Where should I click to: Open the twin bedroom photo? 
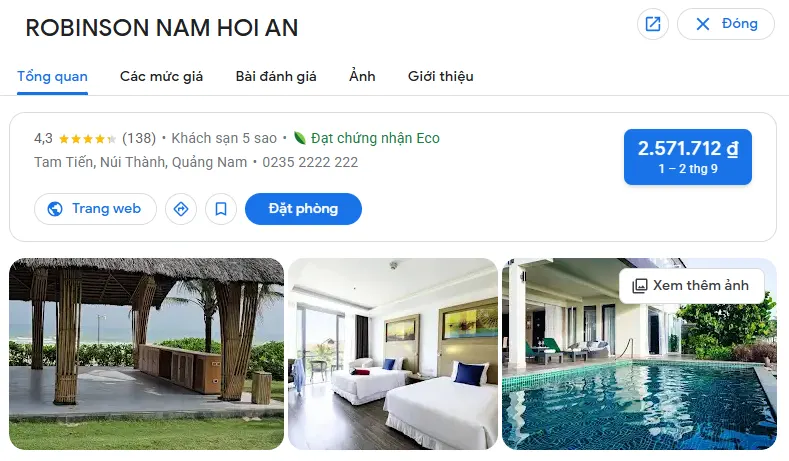393,354
